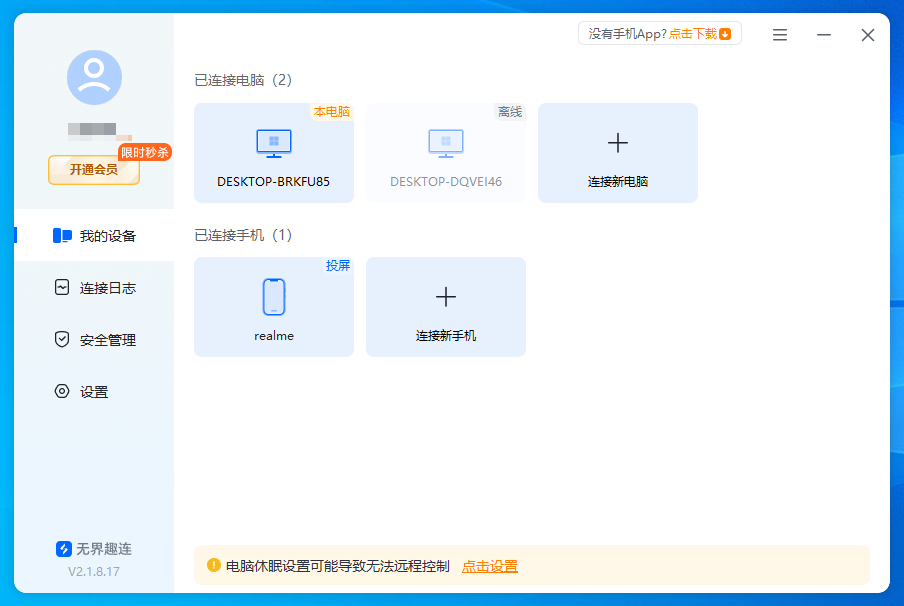Click the 本电脑 tag on the first card
904x606 pixels.
pyautogui.click(x=332, y=113)
